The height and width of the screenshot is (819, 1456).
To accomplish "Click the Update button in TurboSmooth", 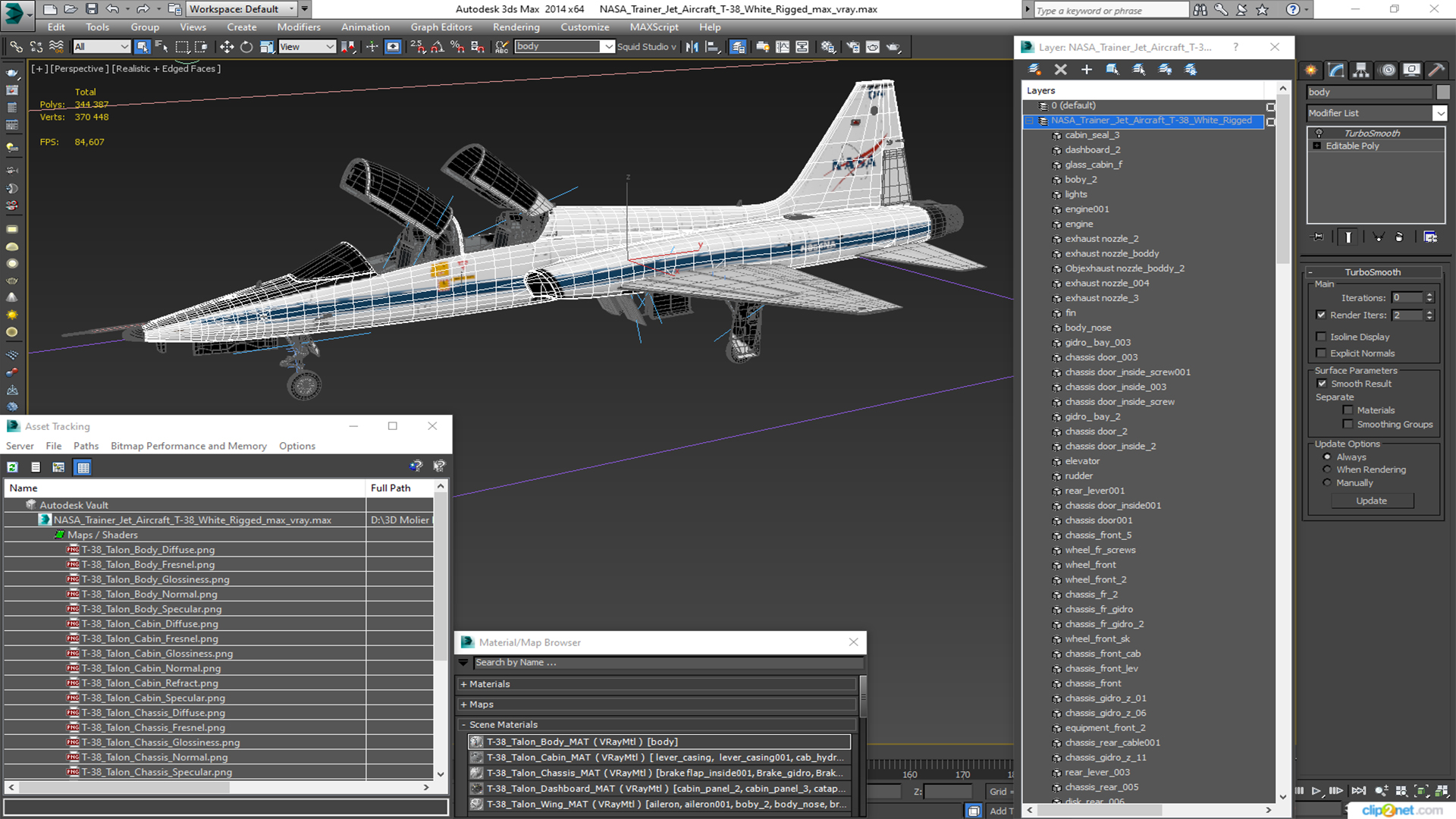I will click(1371, 501).
